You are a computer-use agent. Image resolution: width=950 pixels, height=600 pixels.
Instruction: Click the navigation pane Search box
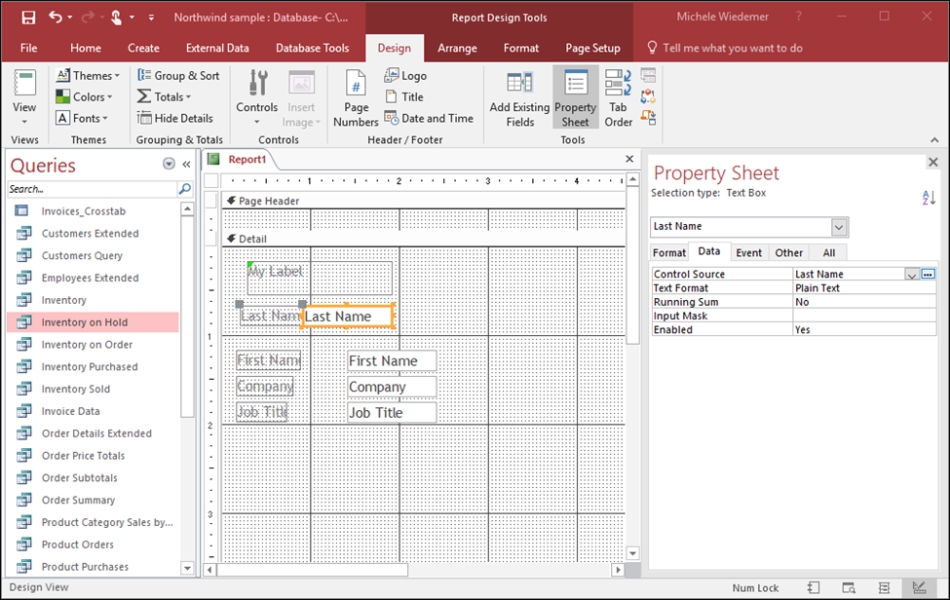click(x=92, y=189)
